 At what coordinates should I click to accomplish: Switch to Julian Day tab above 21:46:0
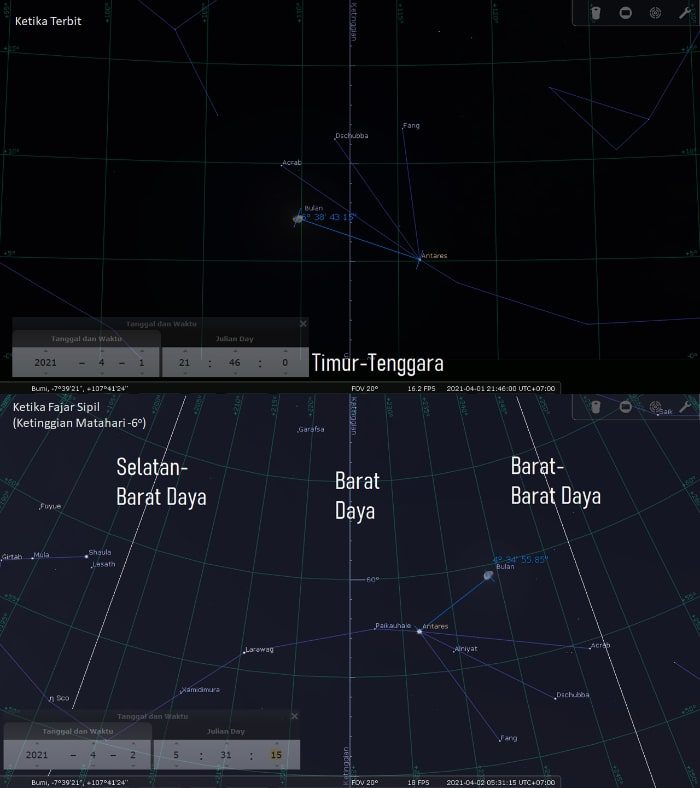235,339
